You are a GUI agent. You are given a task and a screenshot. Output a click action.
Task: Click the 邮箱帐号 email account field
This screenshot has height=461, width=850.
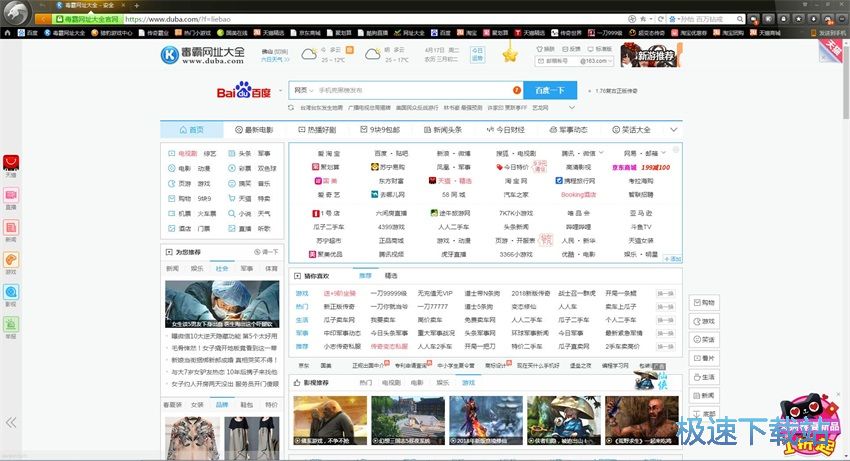(x=557, y=61)
